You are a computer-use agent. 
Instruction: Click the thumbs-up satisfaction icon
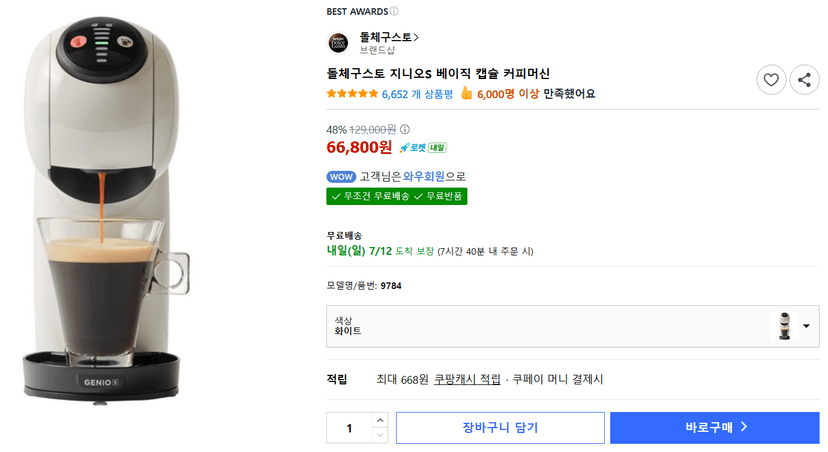[466, 93]
